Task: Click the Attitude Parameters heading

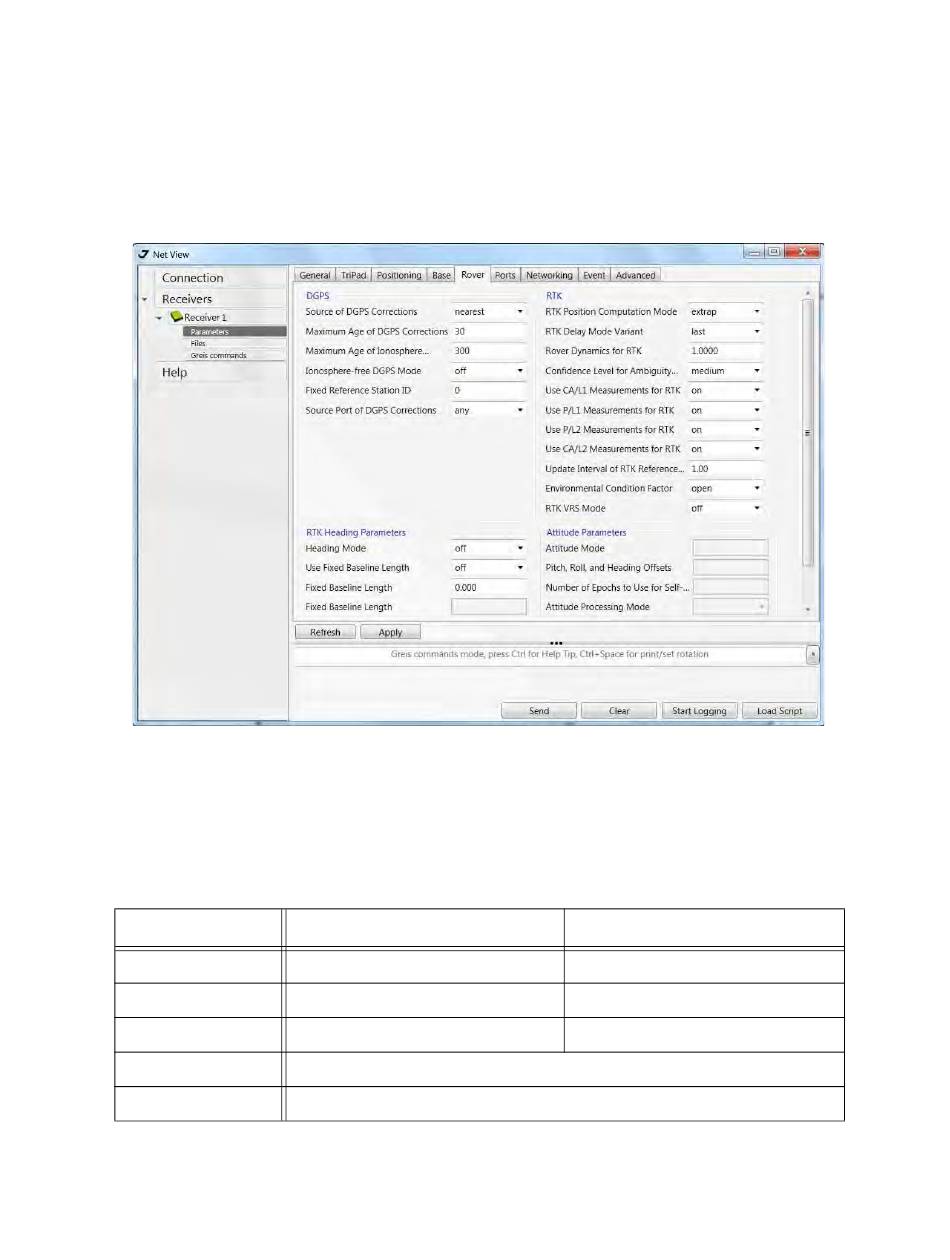Action: (x=584, y=533)
